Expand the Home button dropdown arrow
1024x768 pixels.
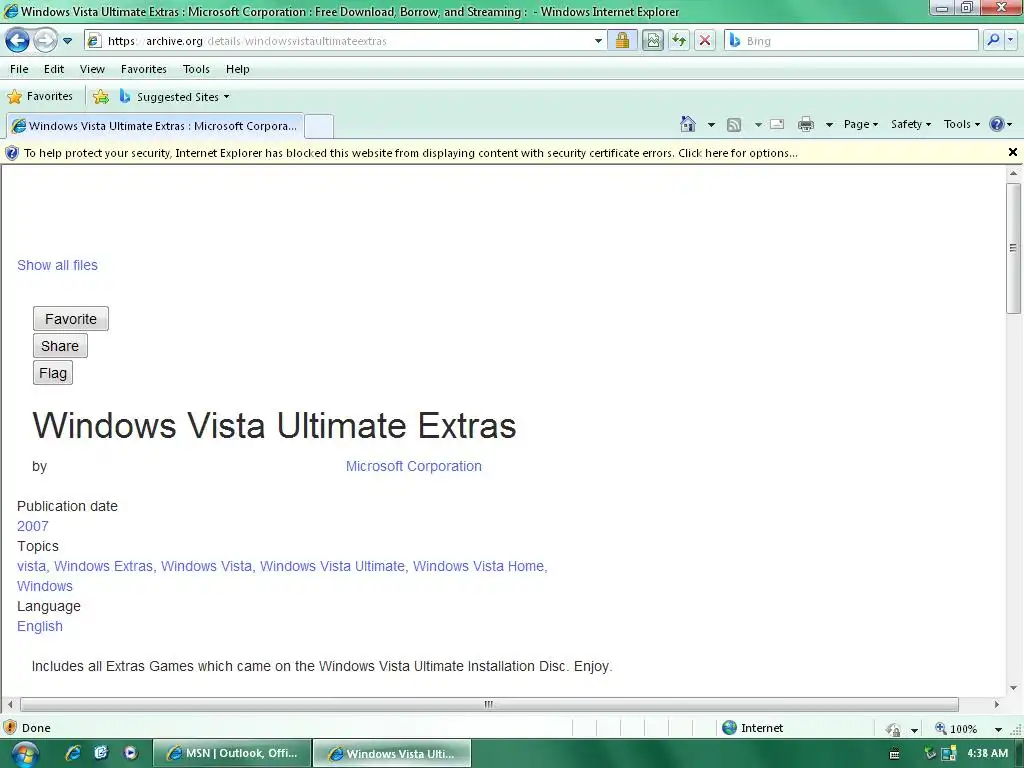(711, 124)
